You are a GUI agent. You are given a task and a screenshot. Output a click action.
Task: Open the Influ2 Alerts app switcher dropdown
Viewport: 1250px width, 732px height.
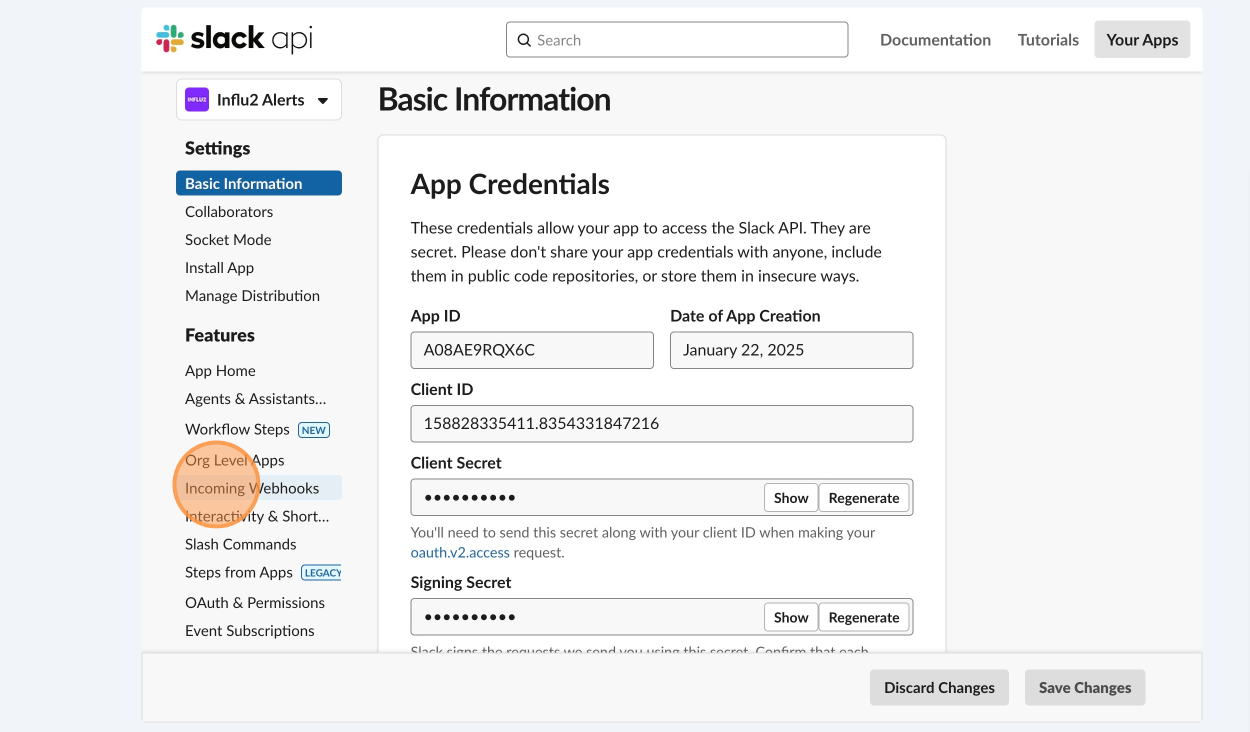(259, 100)
